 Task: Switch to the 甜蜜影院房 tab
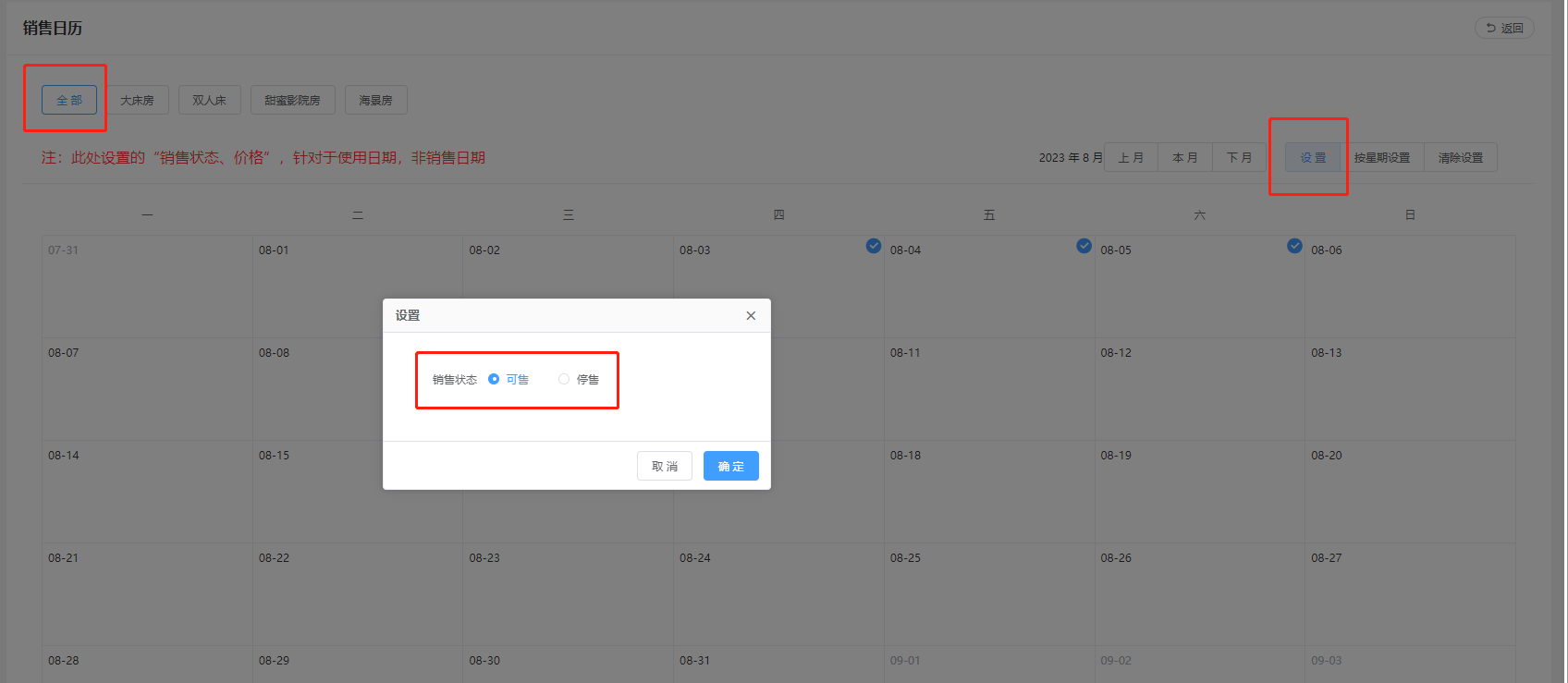292,100
